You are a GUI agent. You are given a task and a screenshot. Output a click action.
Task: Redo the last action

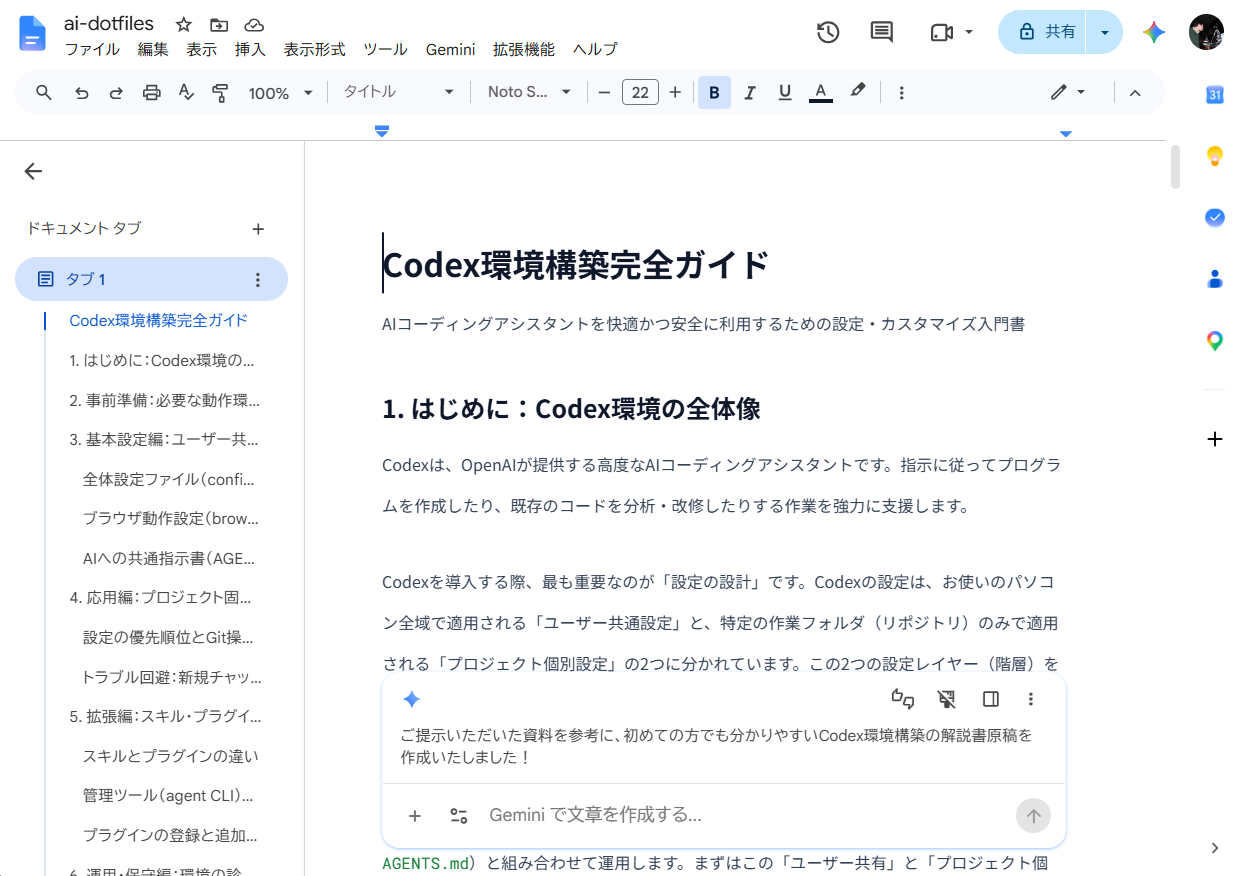[116, 92]
